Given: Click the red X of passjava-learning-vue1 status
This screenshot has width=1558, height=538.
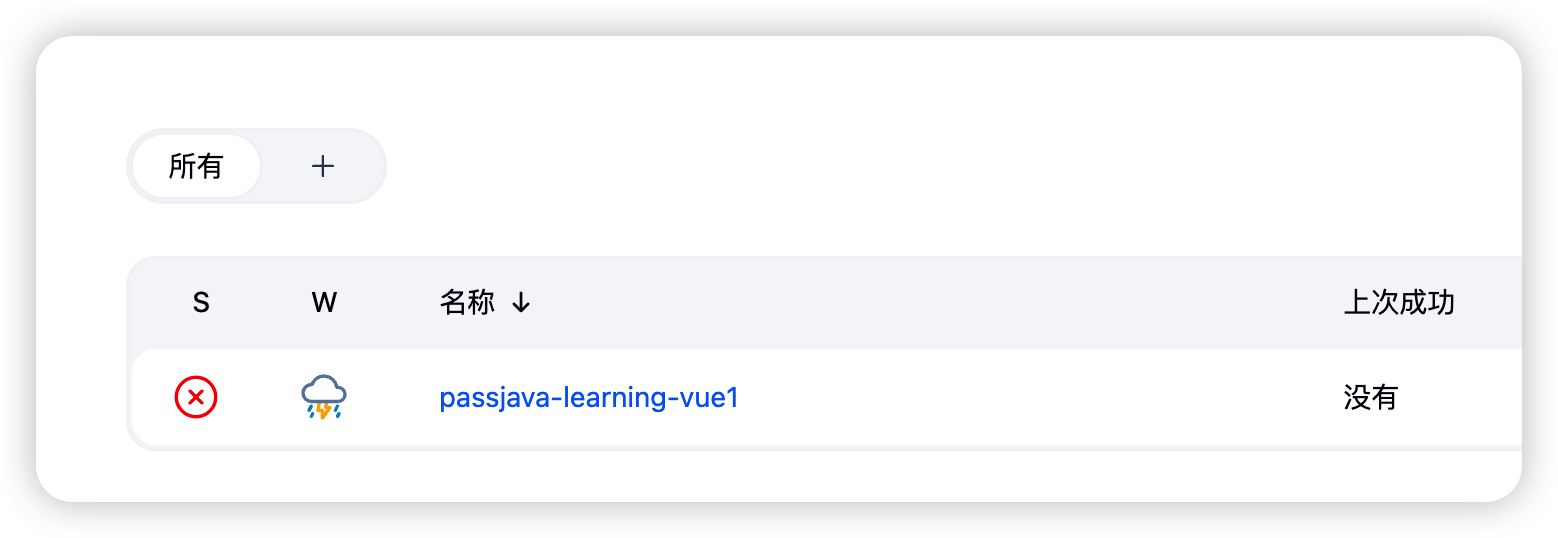Looking at the screenshot, I should 196,398.
